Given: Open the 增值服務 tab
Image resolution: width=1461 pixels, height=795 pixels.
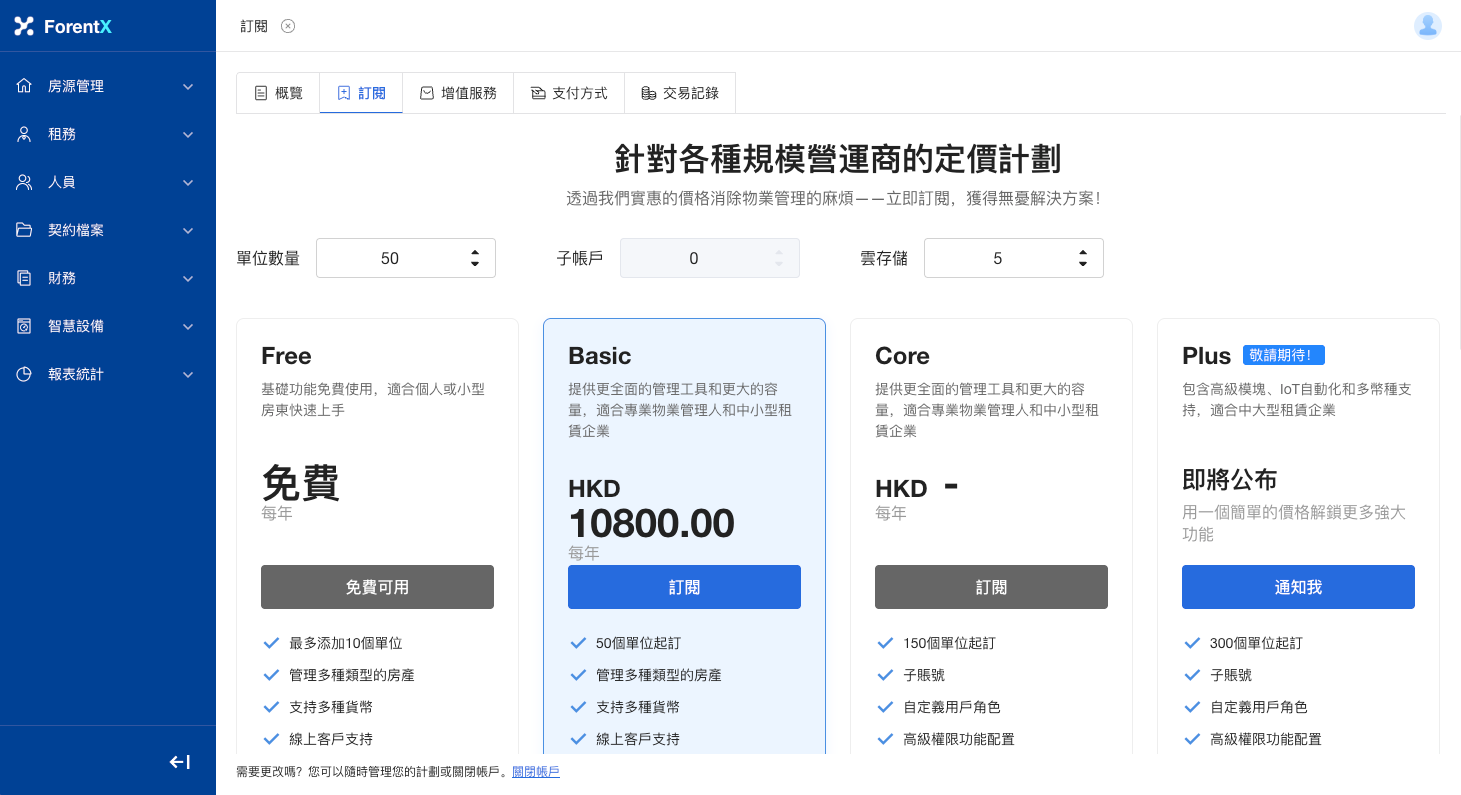Looking at the screenshot, I should point(458,93).
